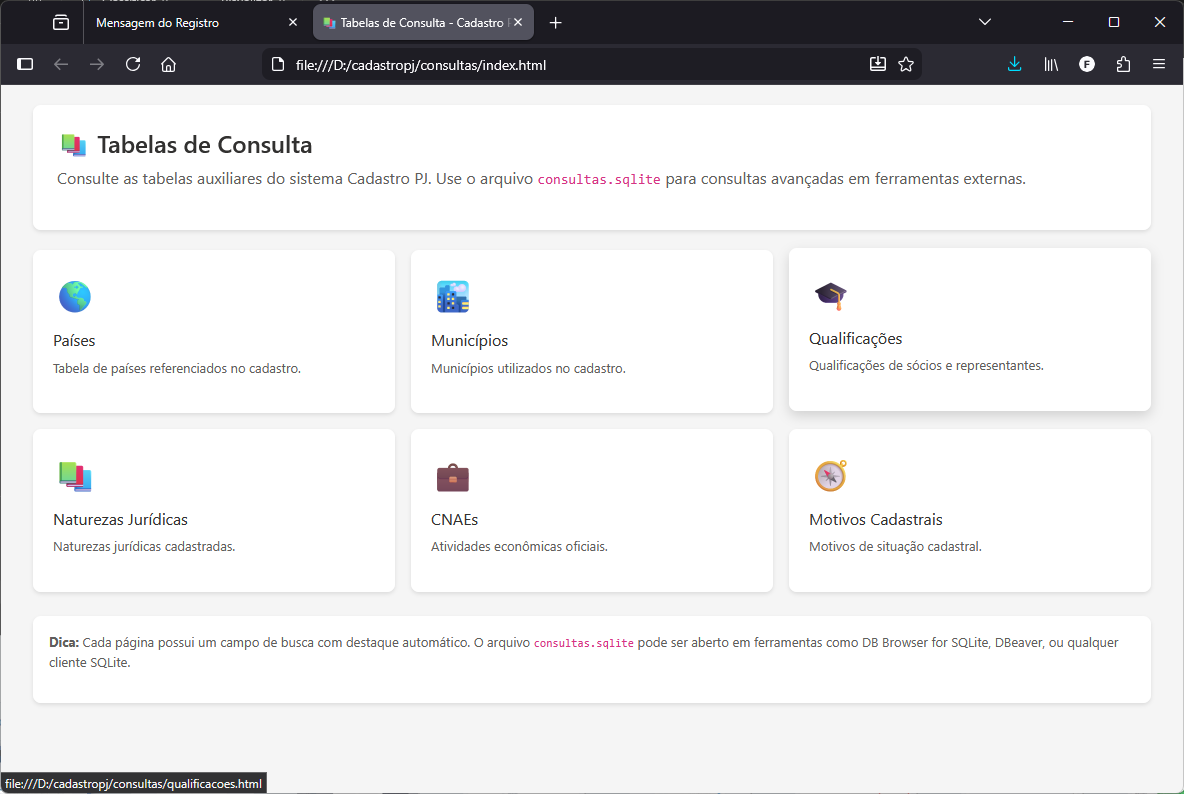
Task: Open the Firefox application hamburger menu
Action: 1159,64
